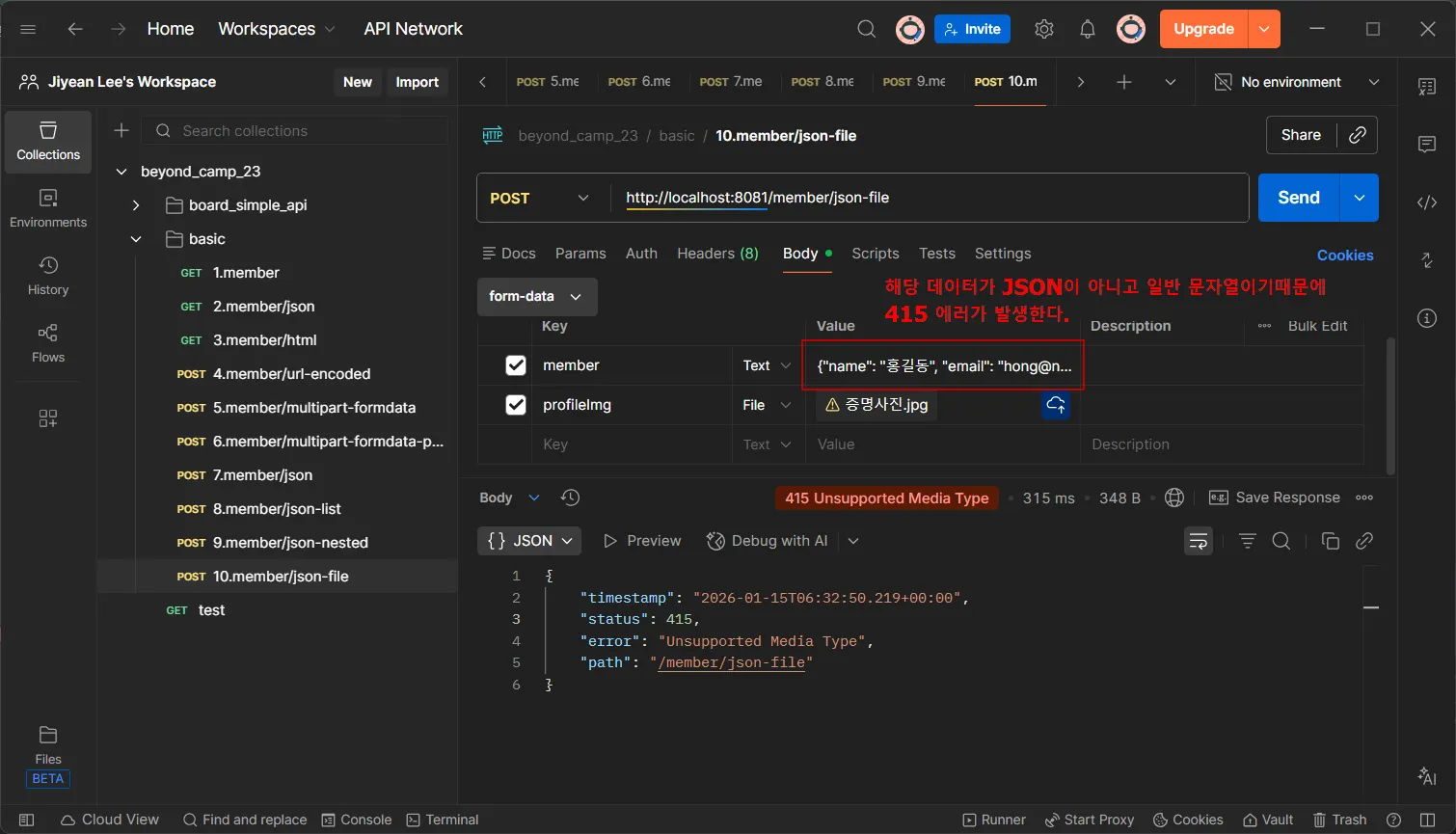Change profileImg row File type dropdown
Screen dimensions: 1456x834
point(767,405)
